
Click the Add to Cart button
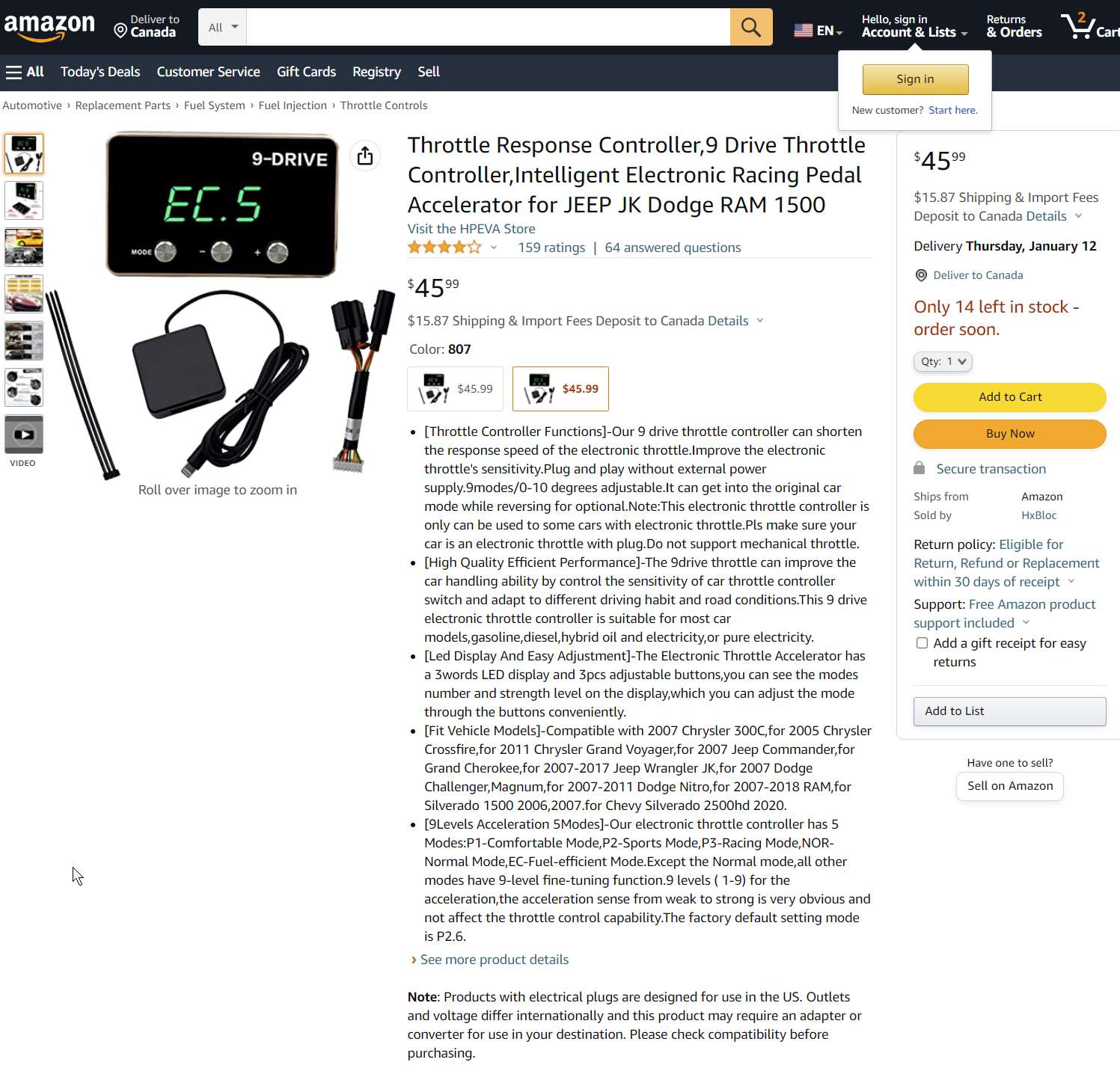coord(1010,397)
